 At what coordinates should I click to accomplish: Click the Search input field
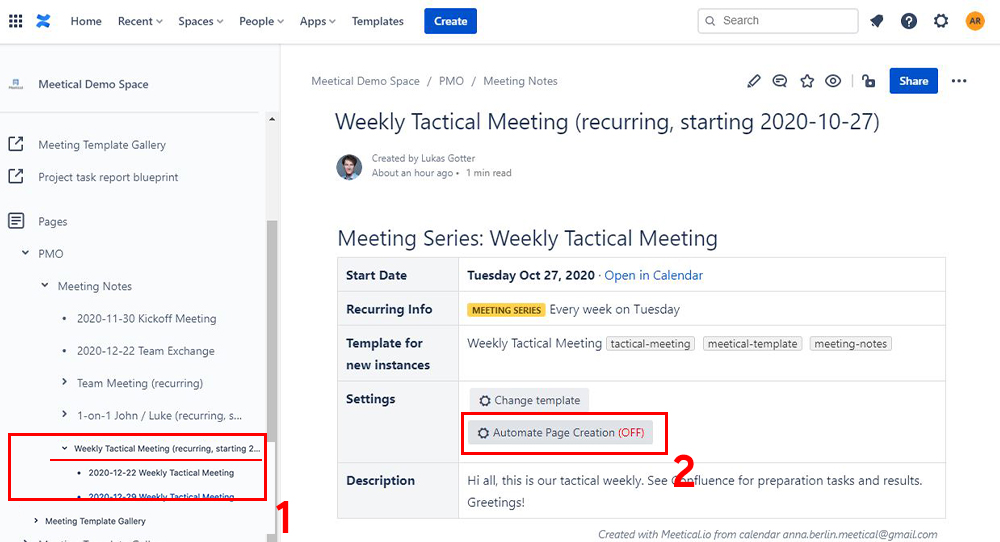[777, 21]
